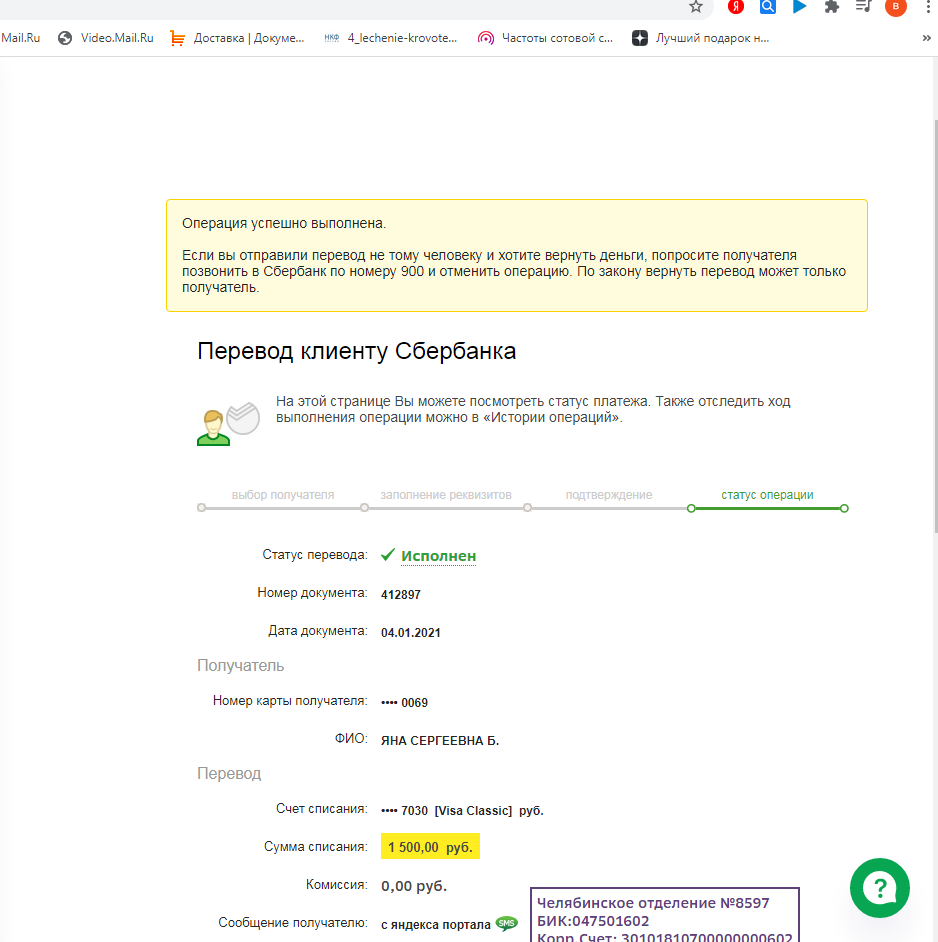Image resolution: width=938 pixels, height=942 pixels.
Task: Open the green help chat button
Action: pos(880,888)
